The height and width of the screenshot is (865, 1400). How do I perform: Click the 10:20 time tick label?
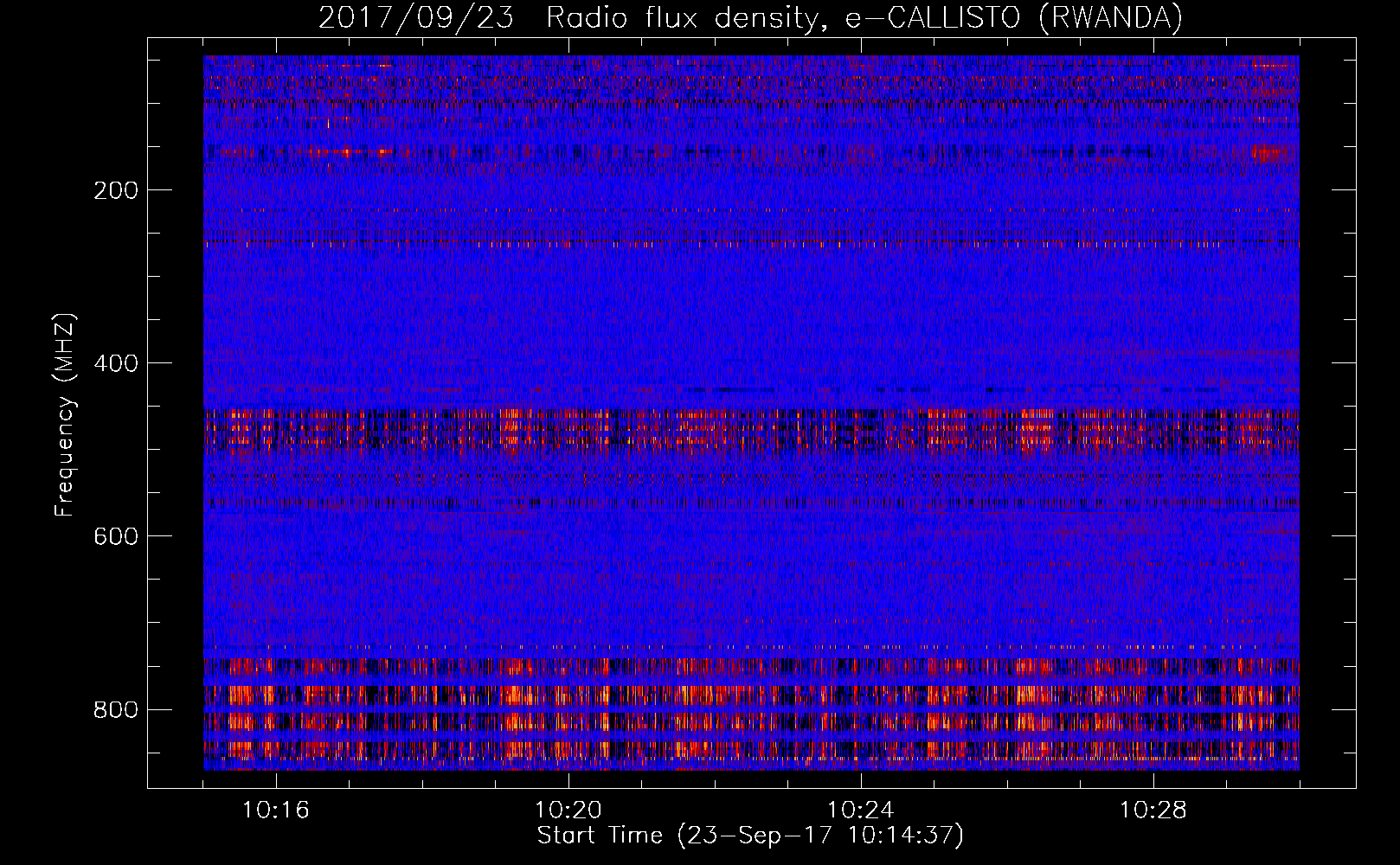click(568, 811)
